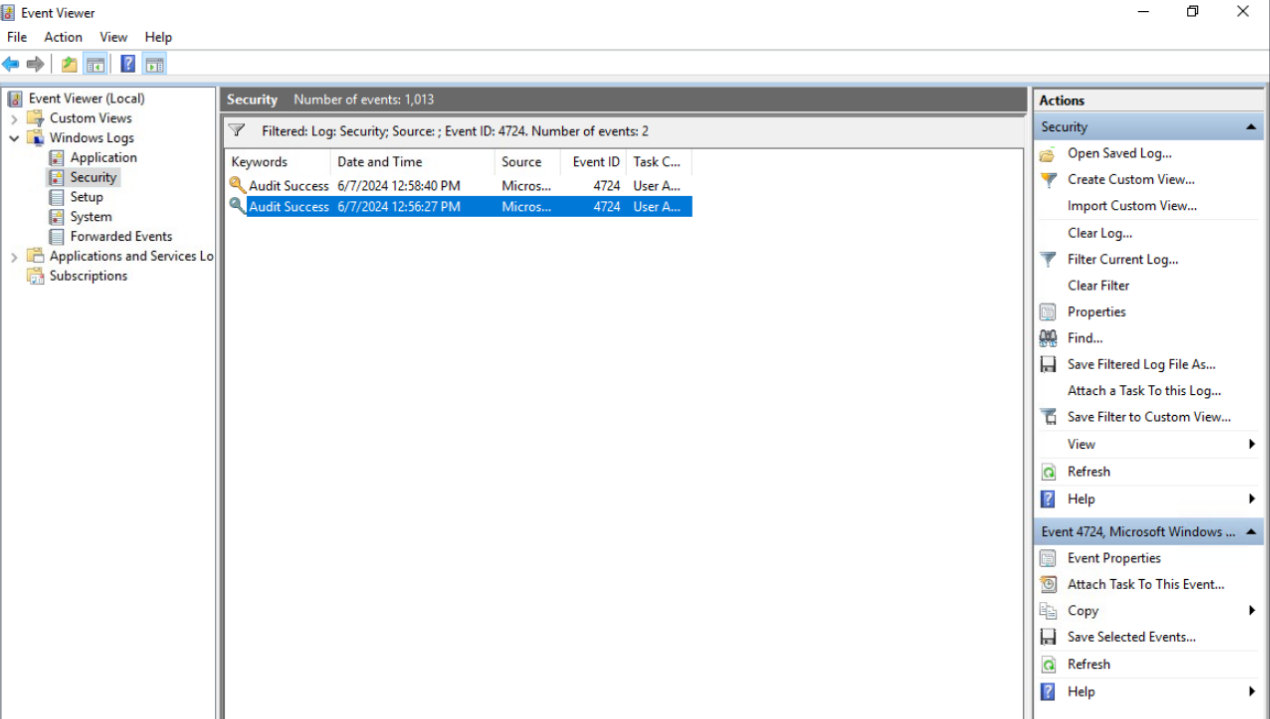The image size is (1270, 719).
Task: Toggle Show/Hide Console Tree toolbar icon
Action: tap(95, 65)
